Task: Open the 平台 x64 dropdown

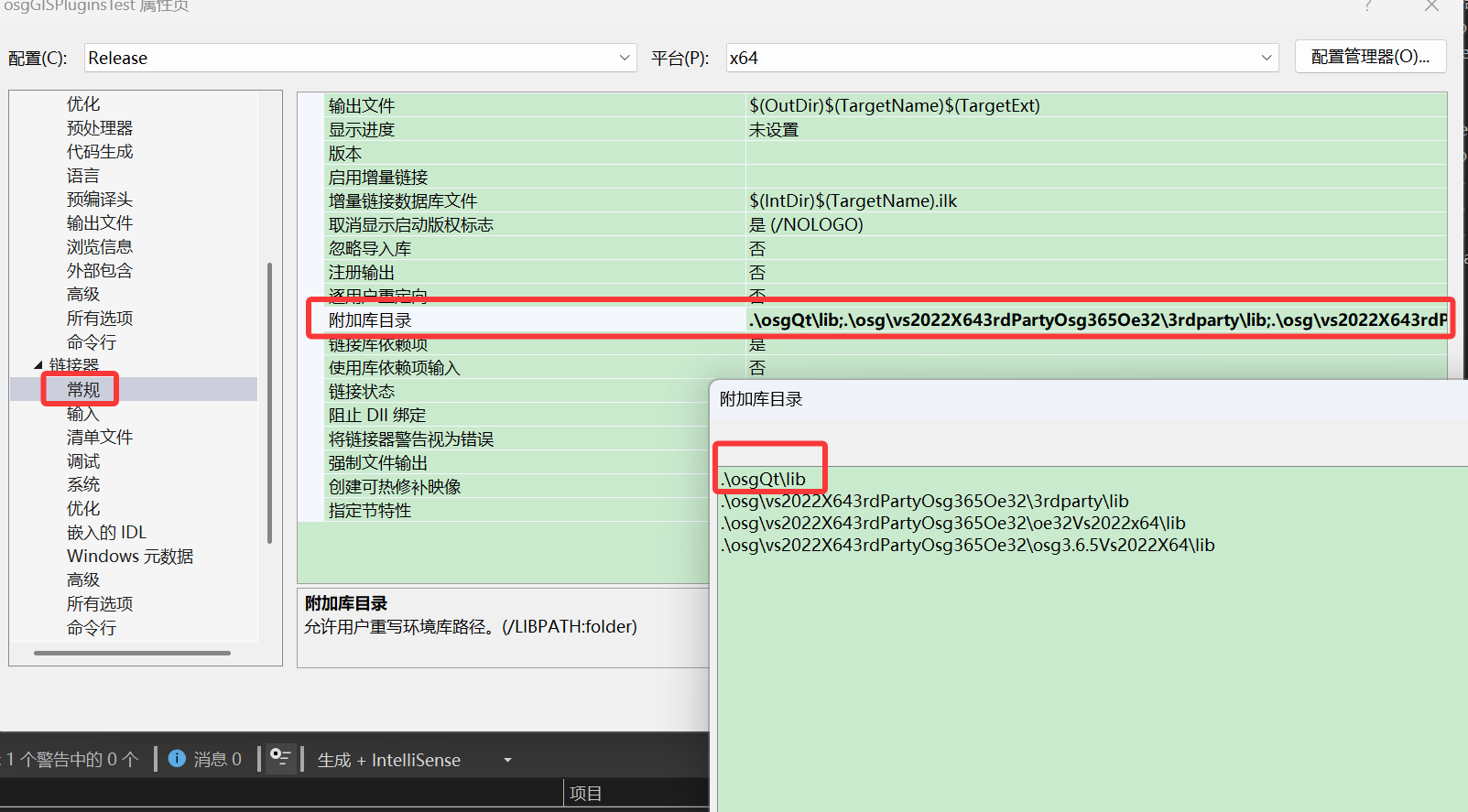Action: click(1002, 58)
